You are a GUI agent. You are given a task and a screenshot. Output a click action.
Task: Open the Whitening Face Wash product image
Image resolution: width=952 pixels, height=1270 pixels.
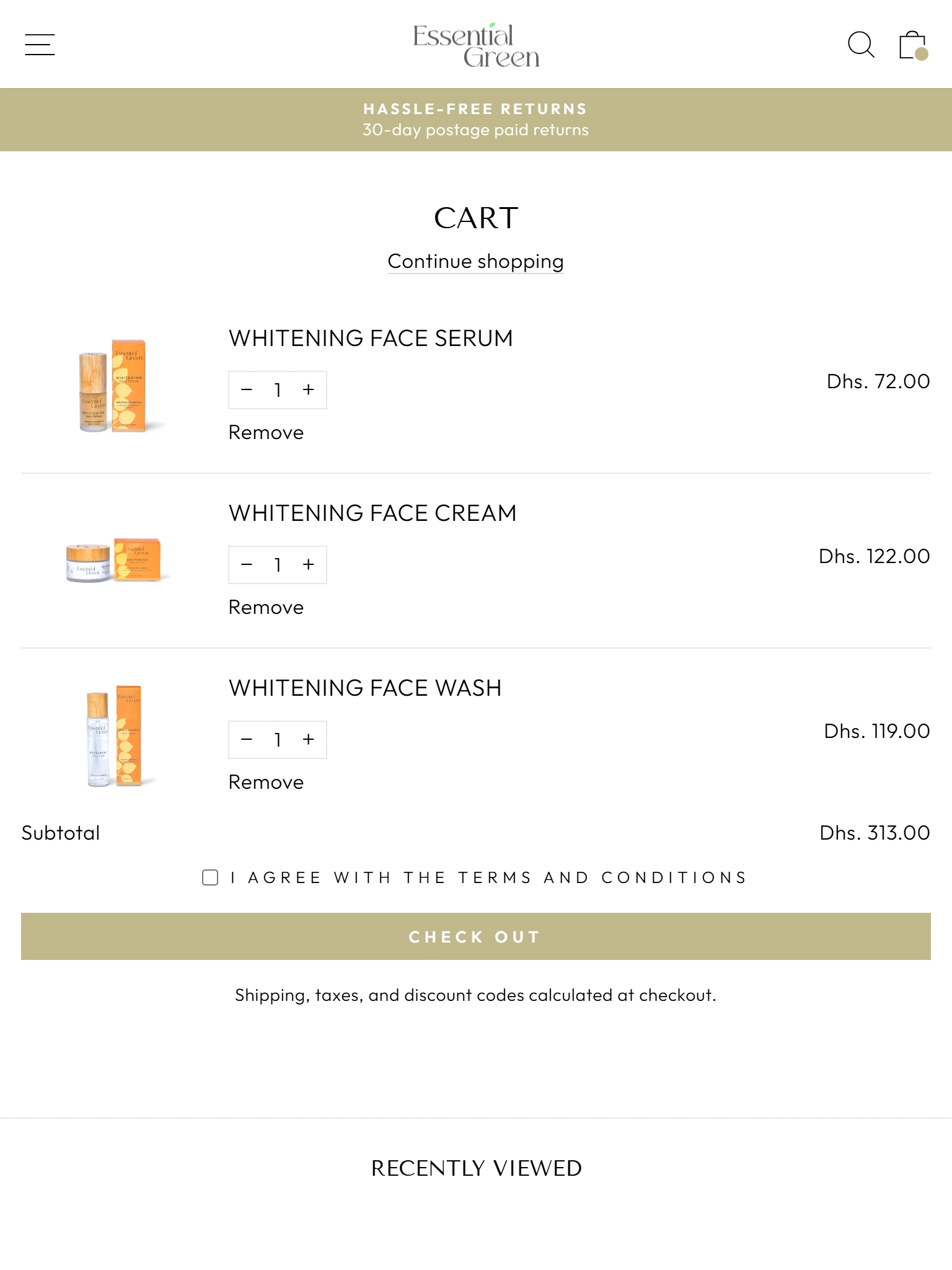coord(114,735)
